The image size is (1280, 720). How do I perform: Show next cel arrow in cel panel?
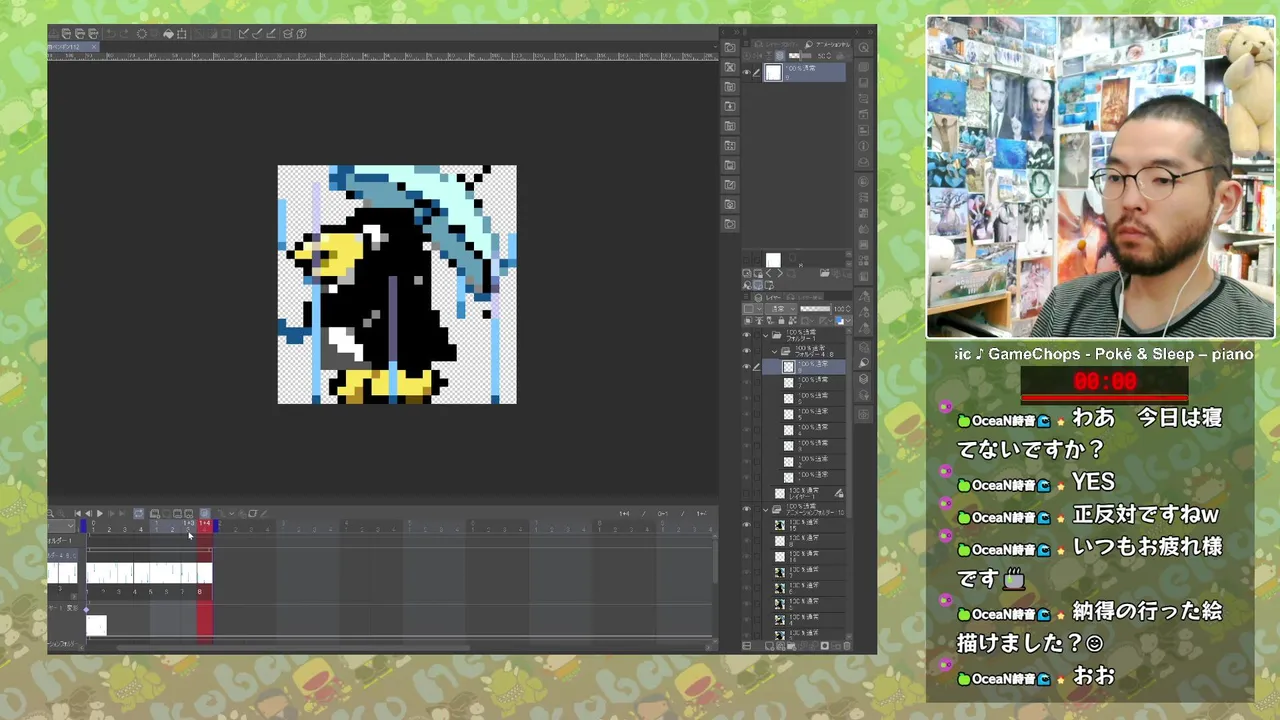point(780,273)
